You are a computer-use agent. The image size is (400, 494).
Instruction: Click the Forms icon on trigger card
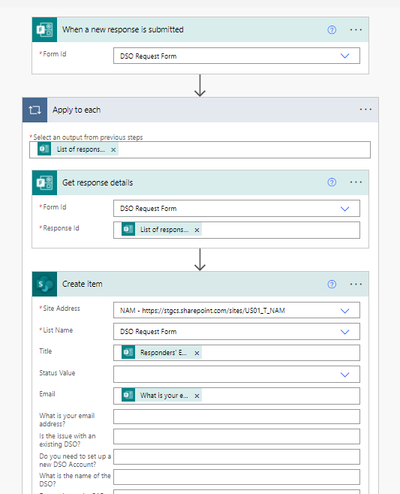[45, 30]
